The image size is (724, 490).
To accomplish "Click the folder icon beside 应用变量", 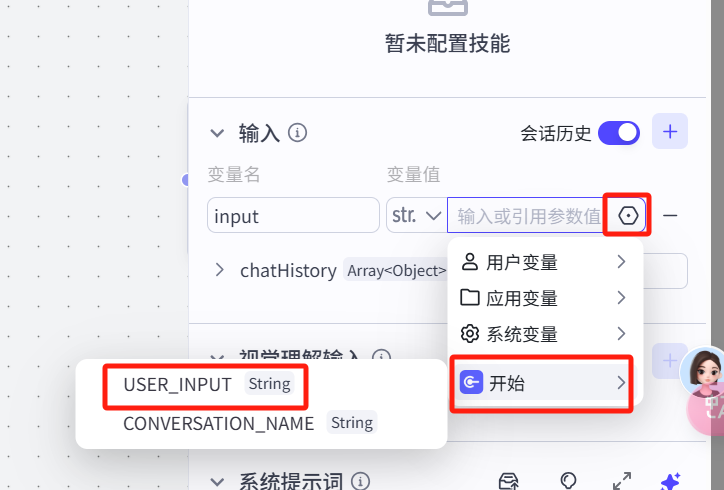I will coord(470,297).
